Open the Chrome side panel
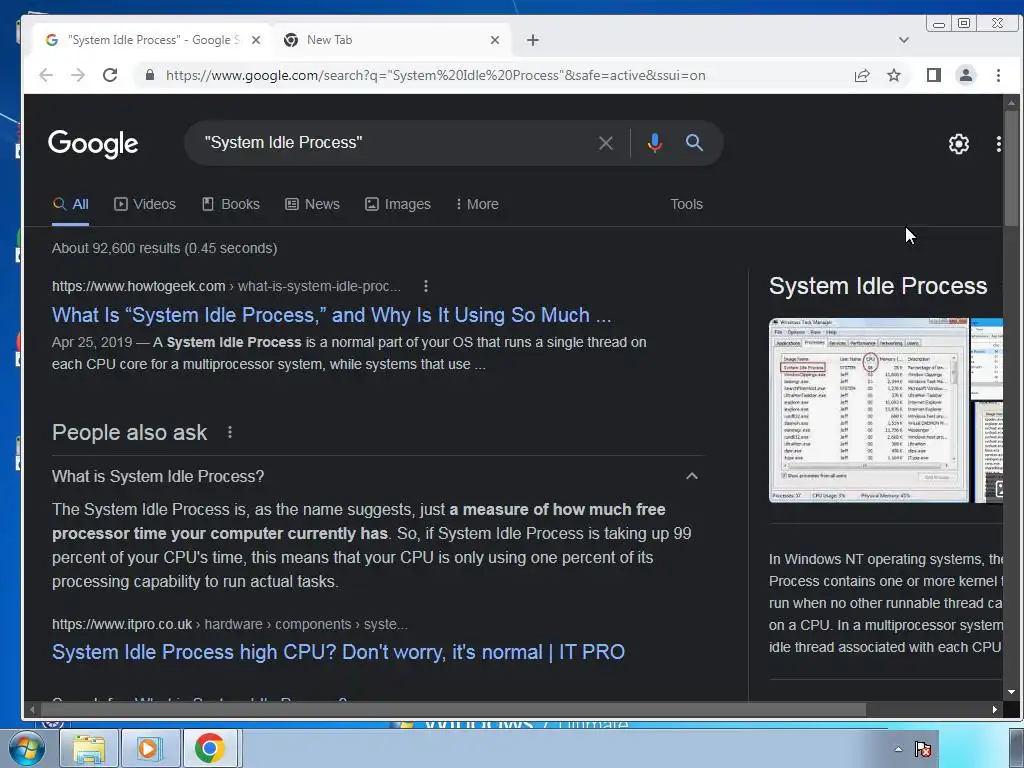The height and width of the screenshot is (768, 1024). 934,75
